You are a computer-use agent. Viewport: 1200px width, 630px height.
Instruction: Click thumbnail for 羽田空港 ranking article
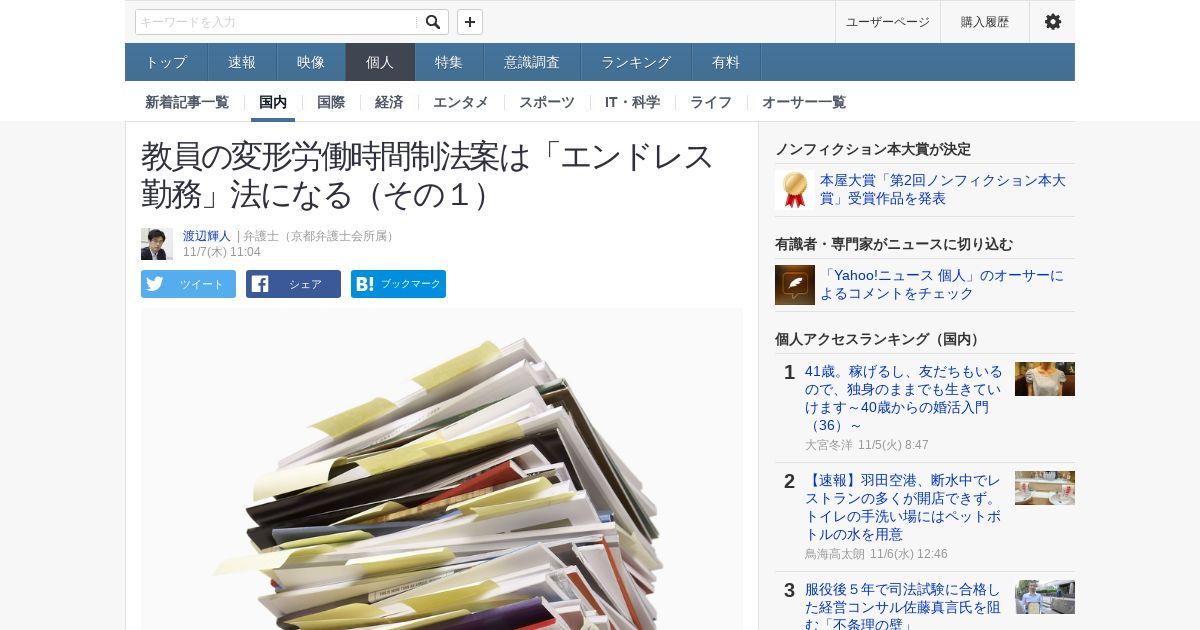click(x=1045, y=488)
